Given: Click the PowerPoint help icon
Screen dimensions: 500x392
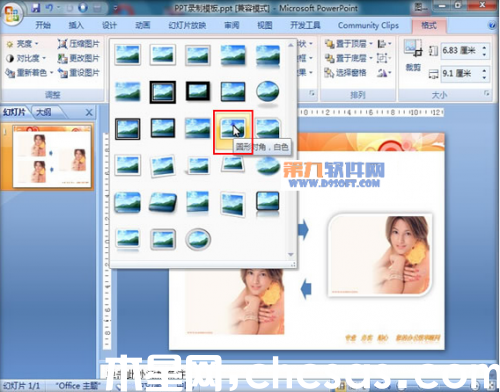Looking at the screenshot, I should (492, 25).
